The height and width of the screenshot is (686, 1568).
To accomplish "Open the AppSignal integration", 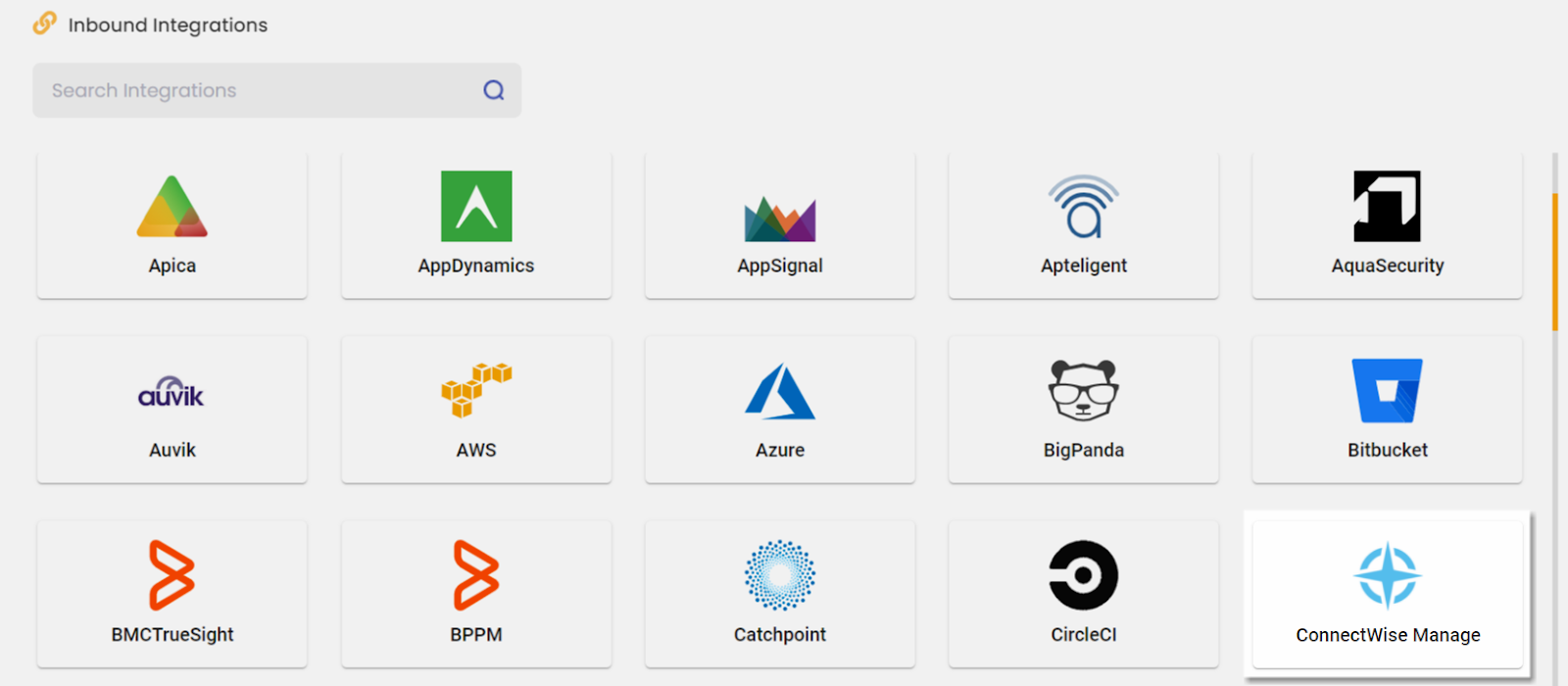I will [780, 225].
